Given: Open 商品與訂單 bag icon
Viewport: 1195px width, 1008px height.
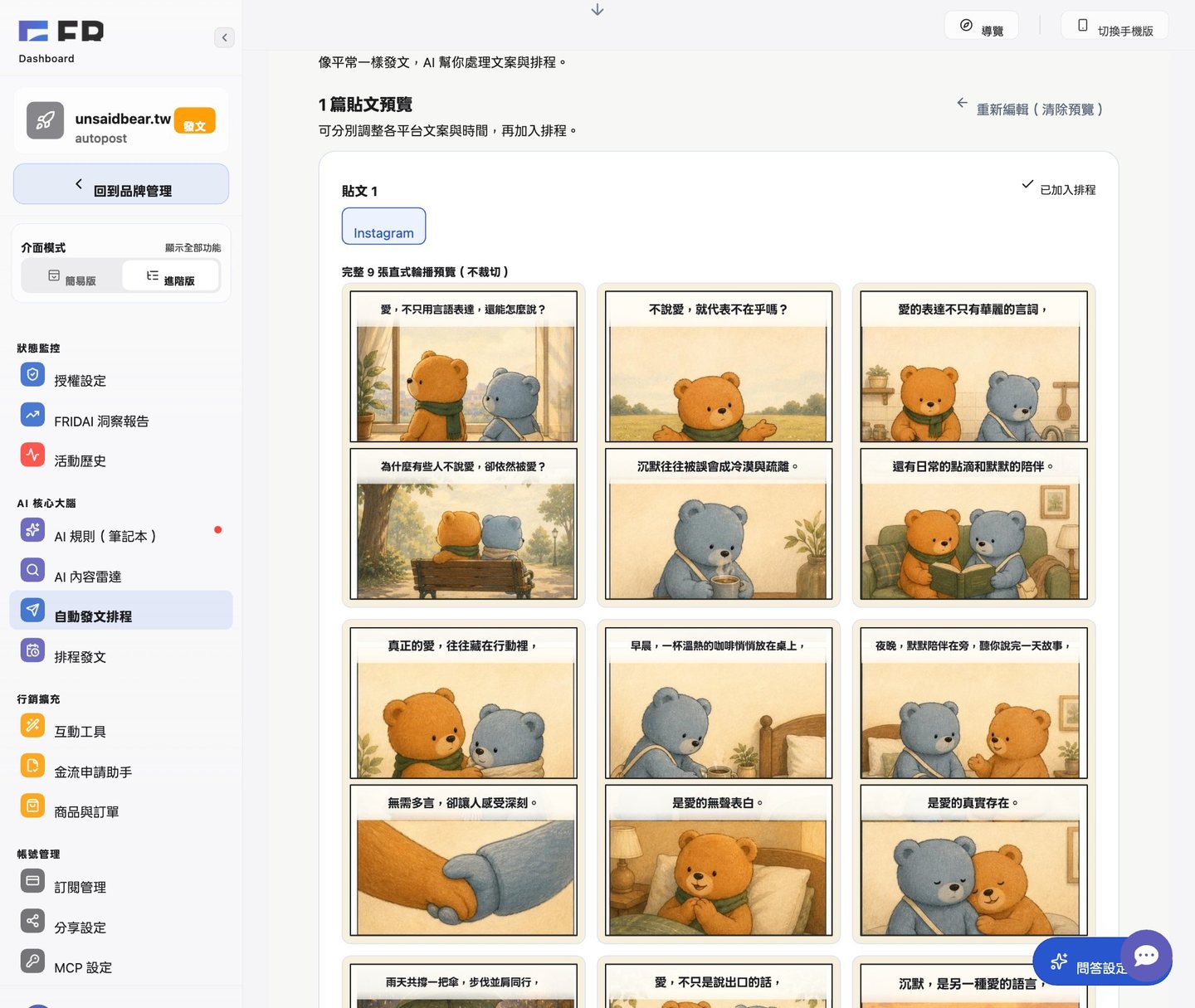Looking at the screenshot, I should (32, 806).
